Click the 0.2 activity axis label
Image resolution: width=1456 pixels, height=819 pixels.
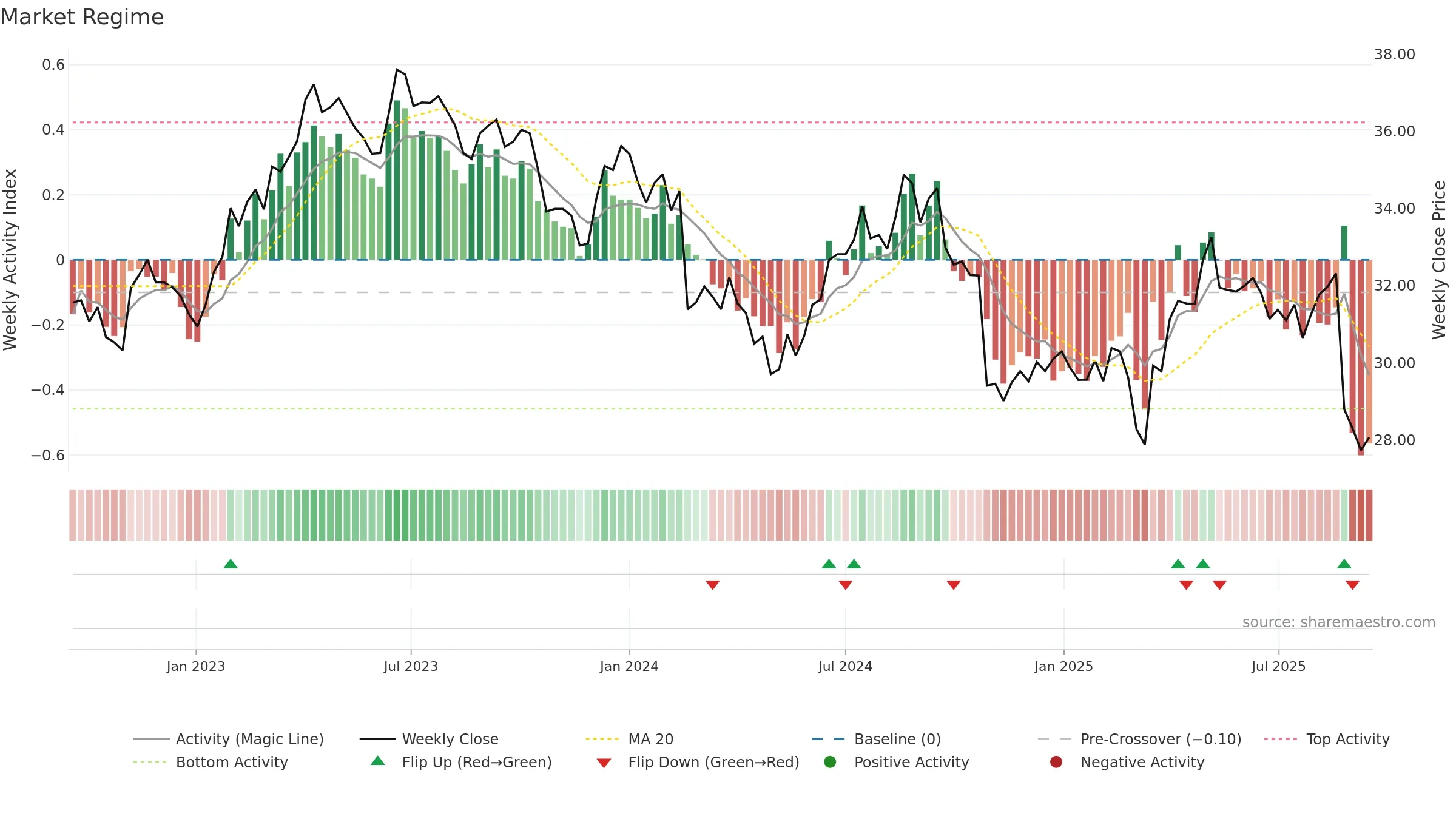[x=53, y=195]
